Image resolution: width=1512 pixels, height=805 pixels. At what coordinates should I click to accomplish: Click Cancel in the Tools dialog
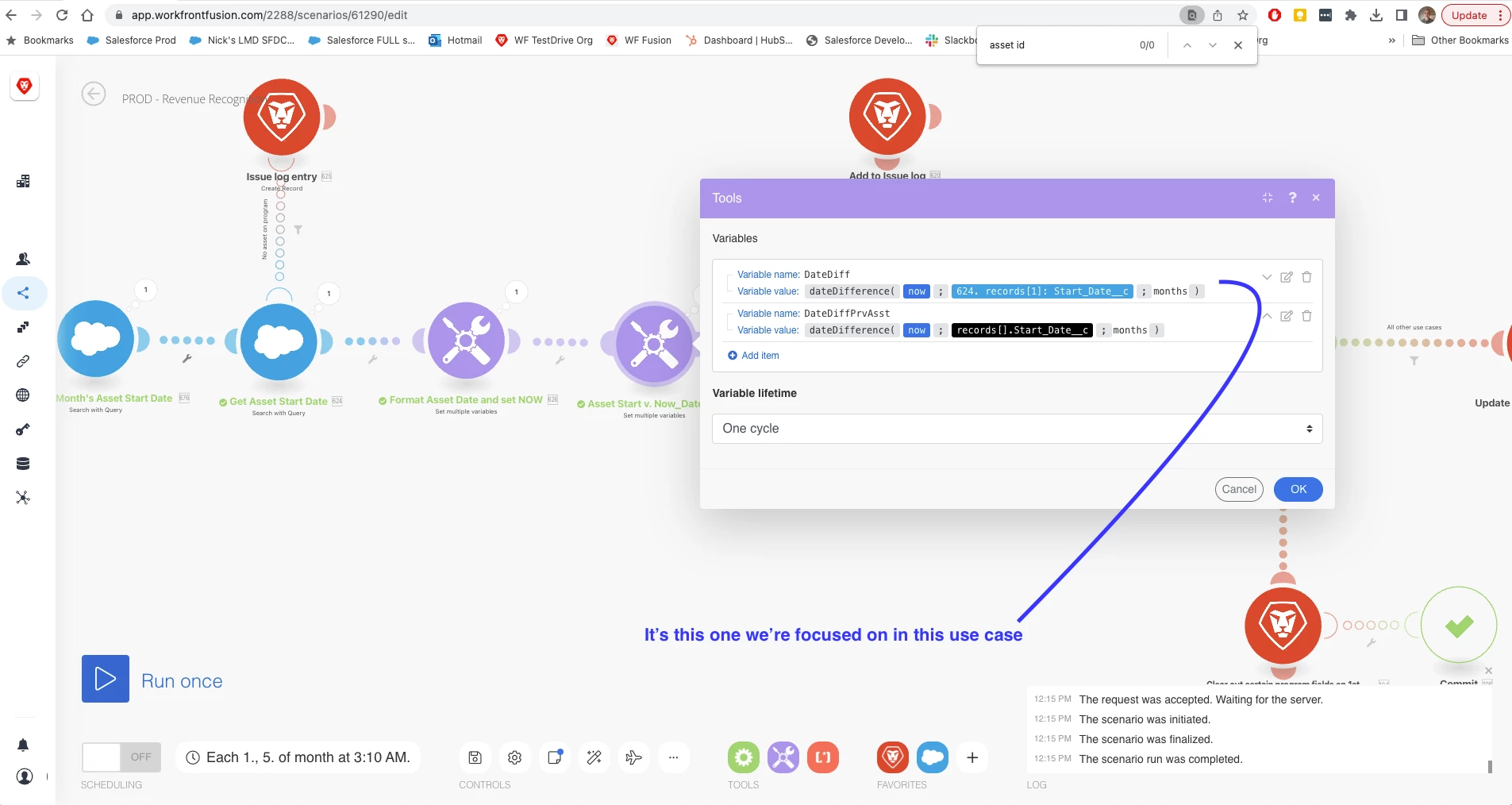pos(1239,489)
